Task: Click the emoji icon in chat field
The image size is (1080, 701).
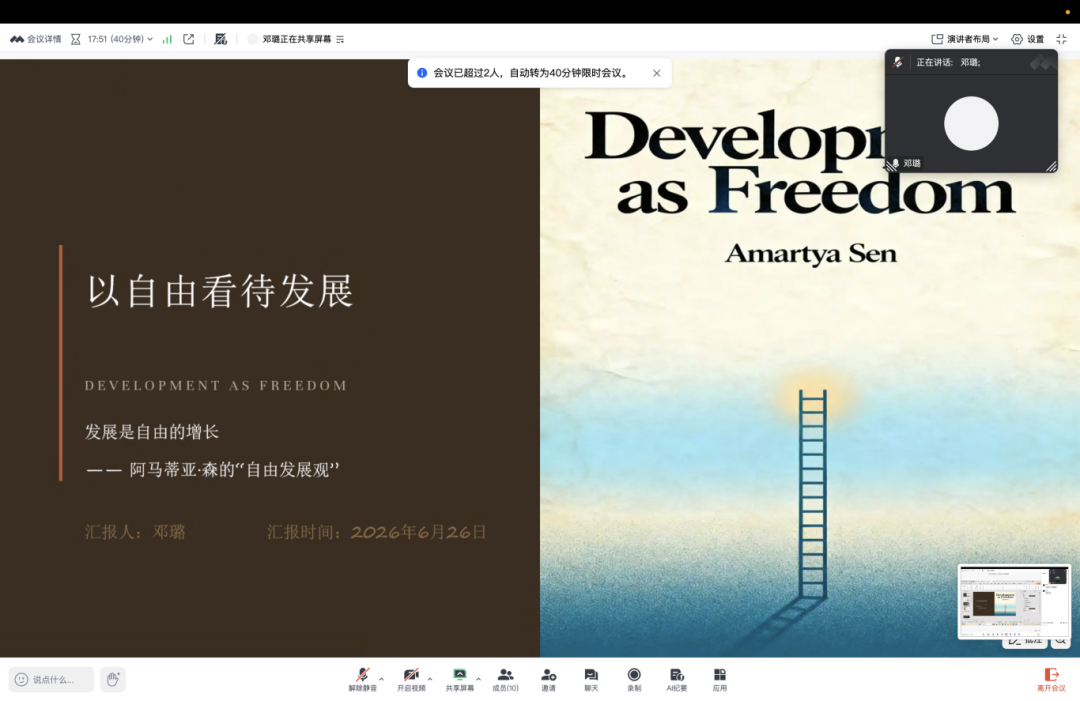Action: [x=21, y=680]
